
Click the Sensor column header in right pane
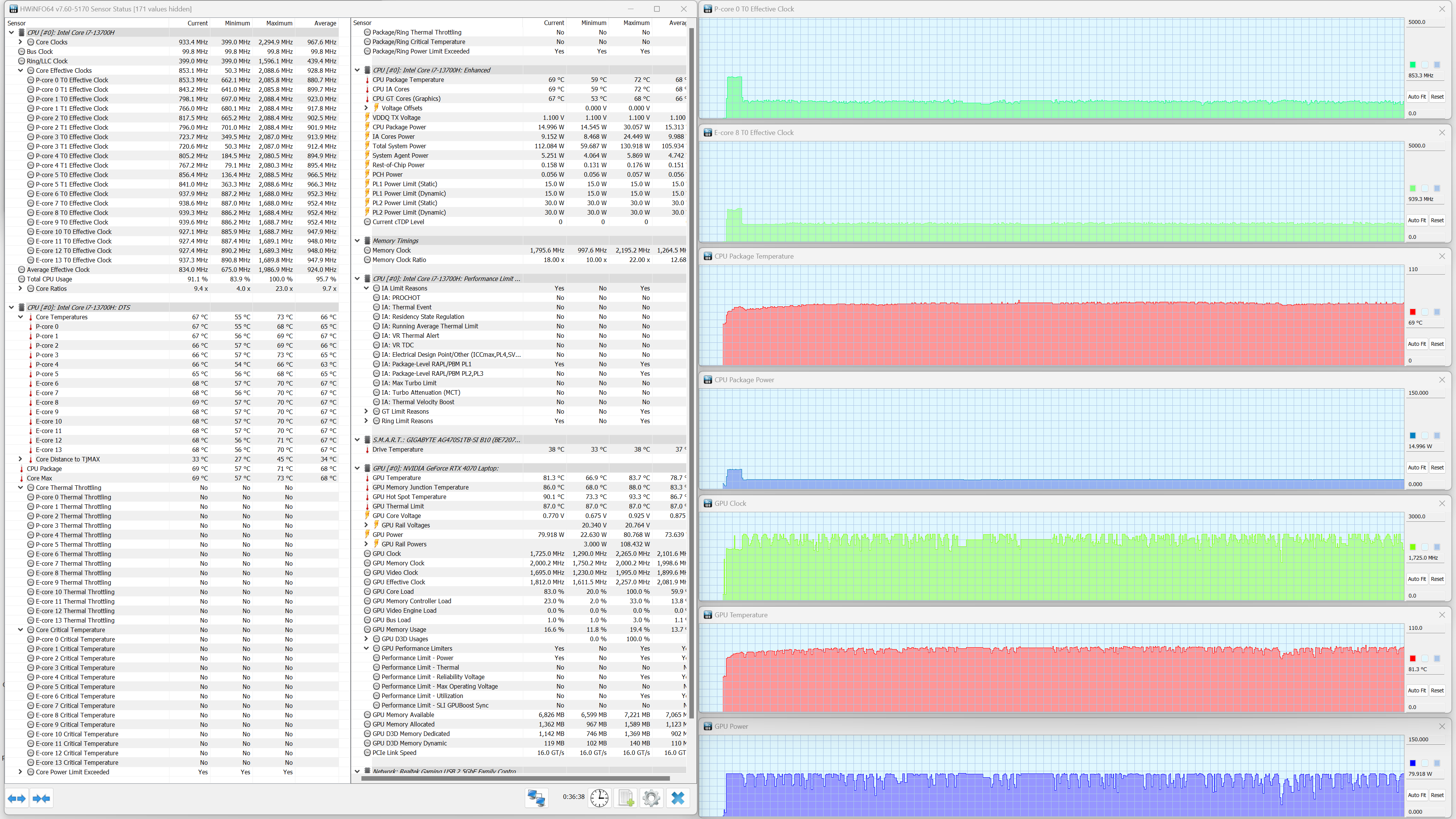click(362, 23)
